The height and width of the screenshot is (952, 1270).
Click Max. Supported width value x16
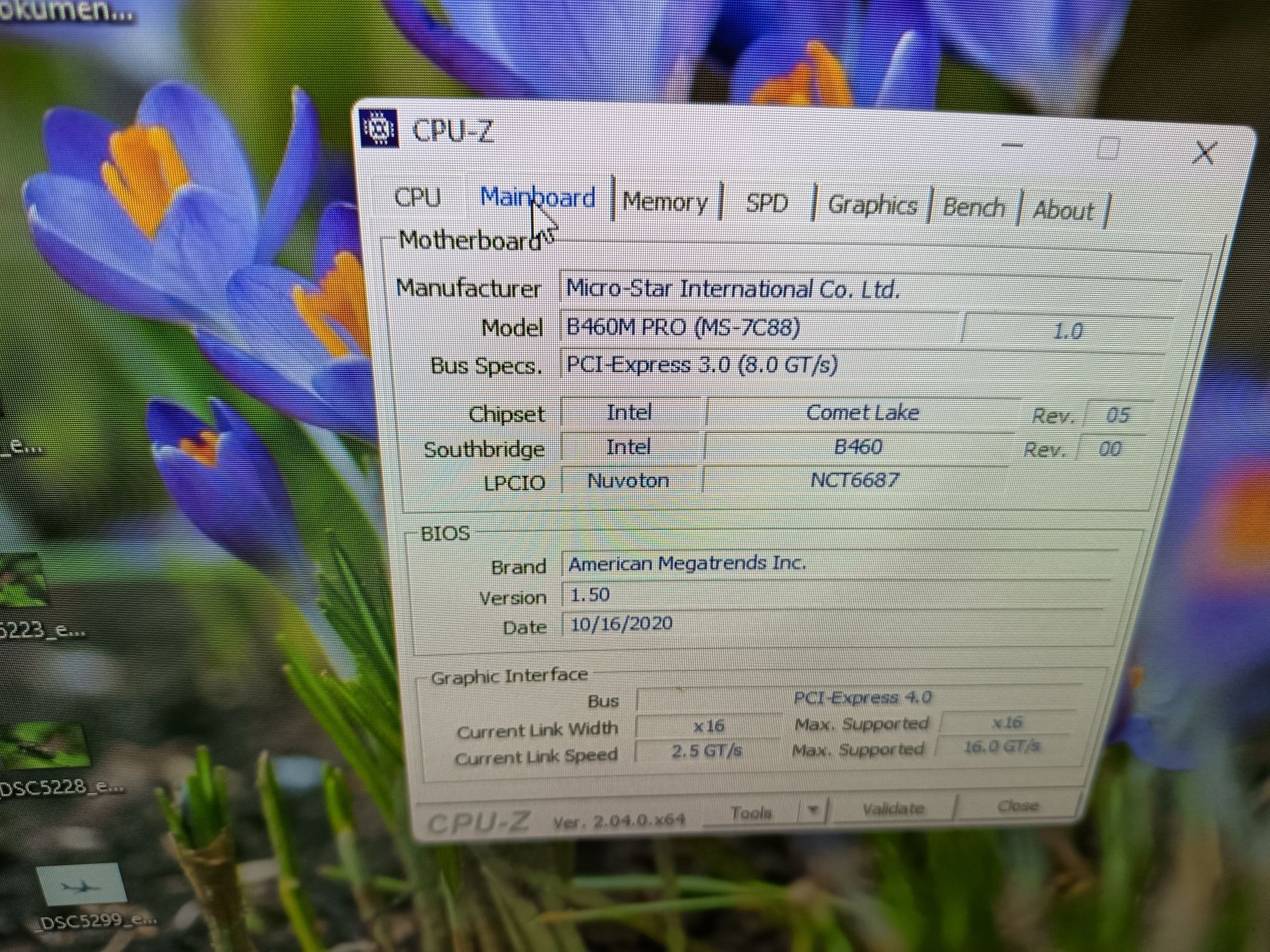1007,722
